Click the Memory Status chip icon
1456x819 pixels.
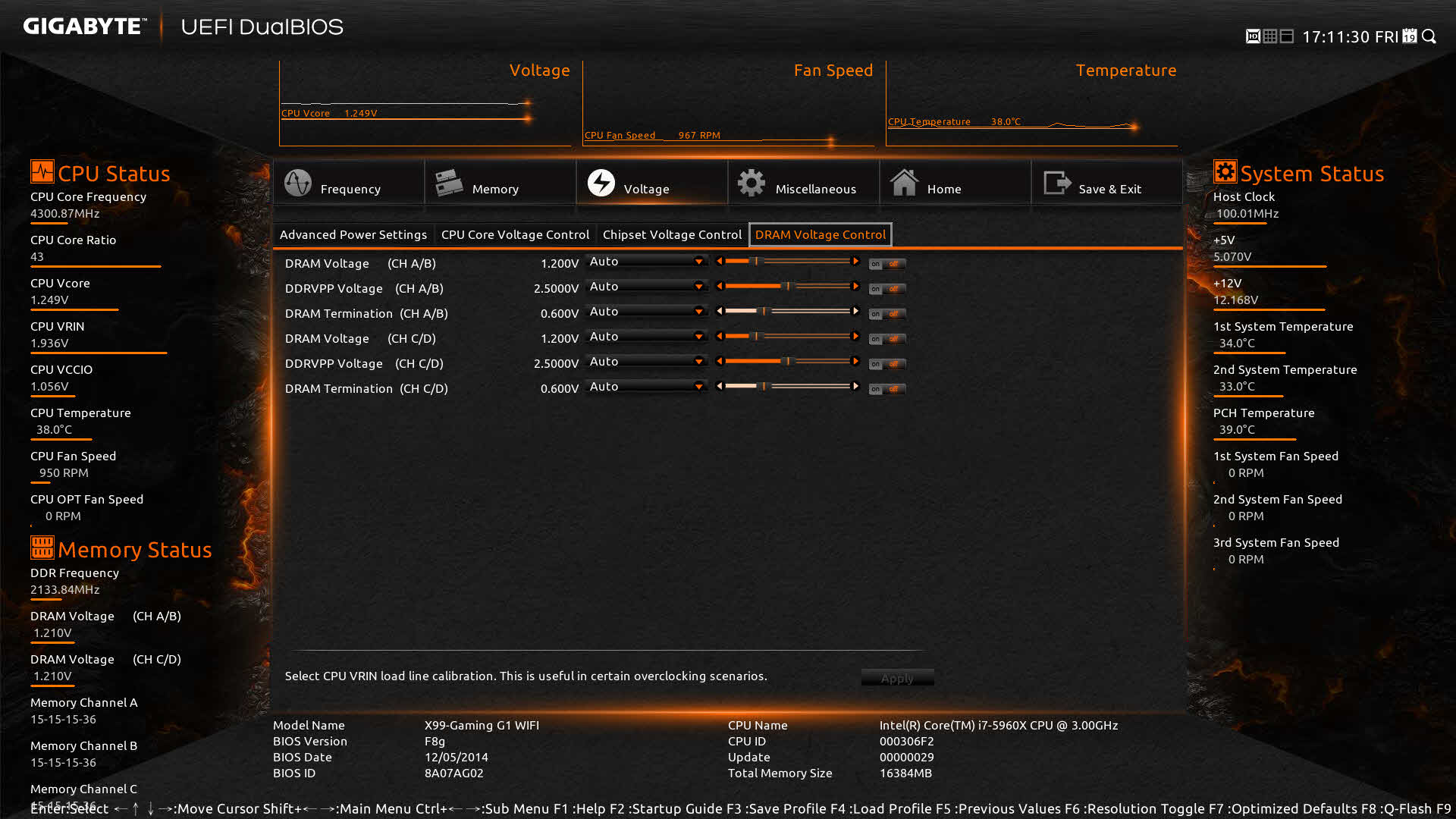pos(42,548)
